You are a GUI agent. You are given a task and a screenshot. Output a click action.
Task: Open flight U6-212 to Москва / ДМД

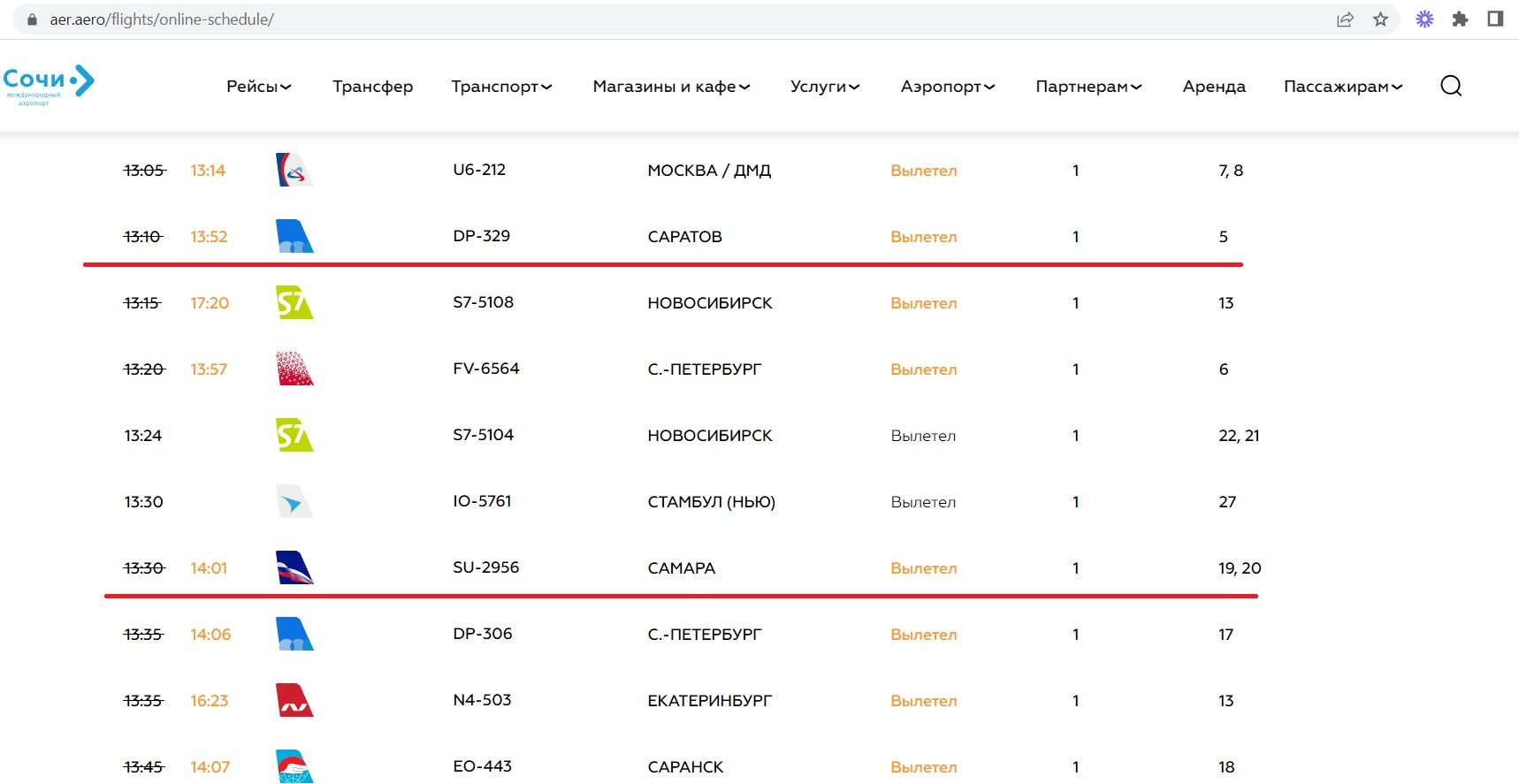point(479,170)
